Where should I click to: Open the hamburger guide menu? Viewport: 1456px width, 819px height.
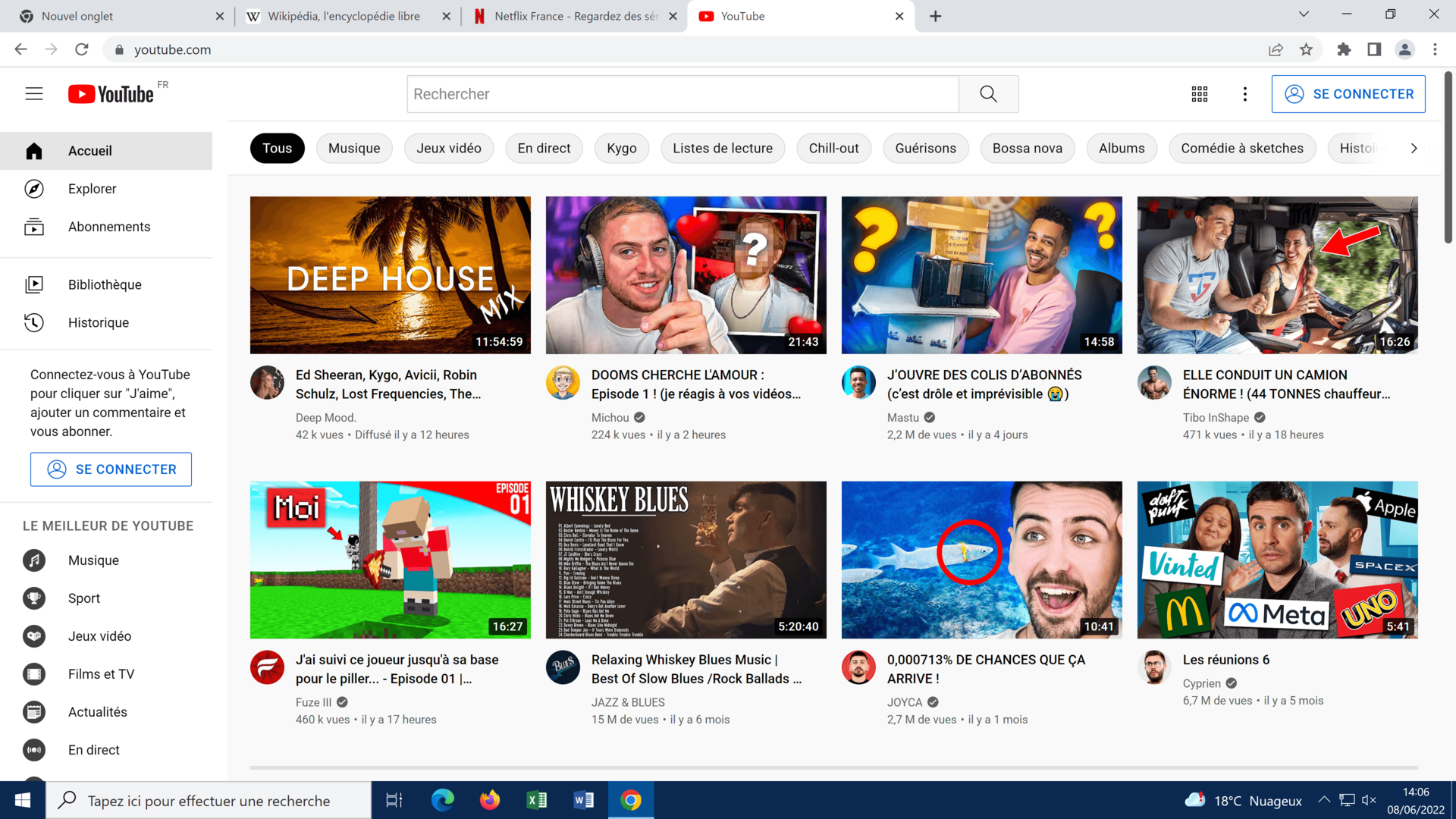click(34, 94)
